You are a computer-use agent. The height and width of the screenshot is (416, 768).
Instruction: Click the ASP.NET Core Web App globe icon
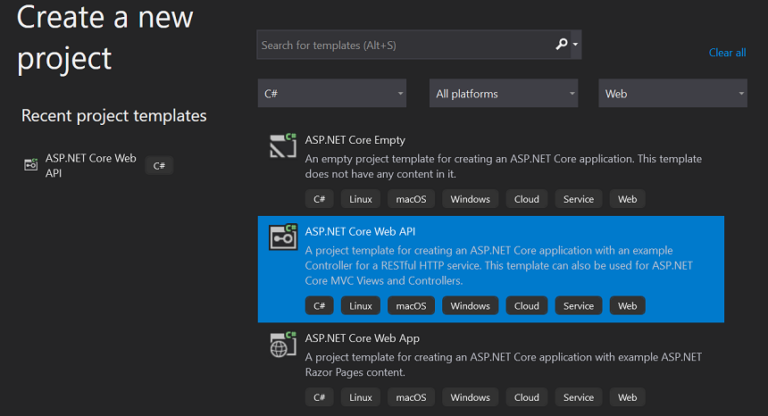tap(283, 345)
